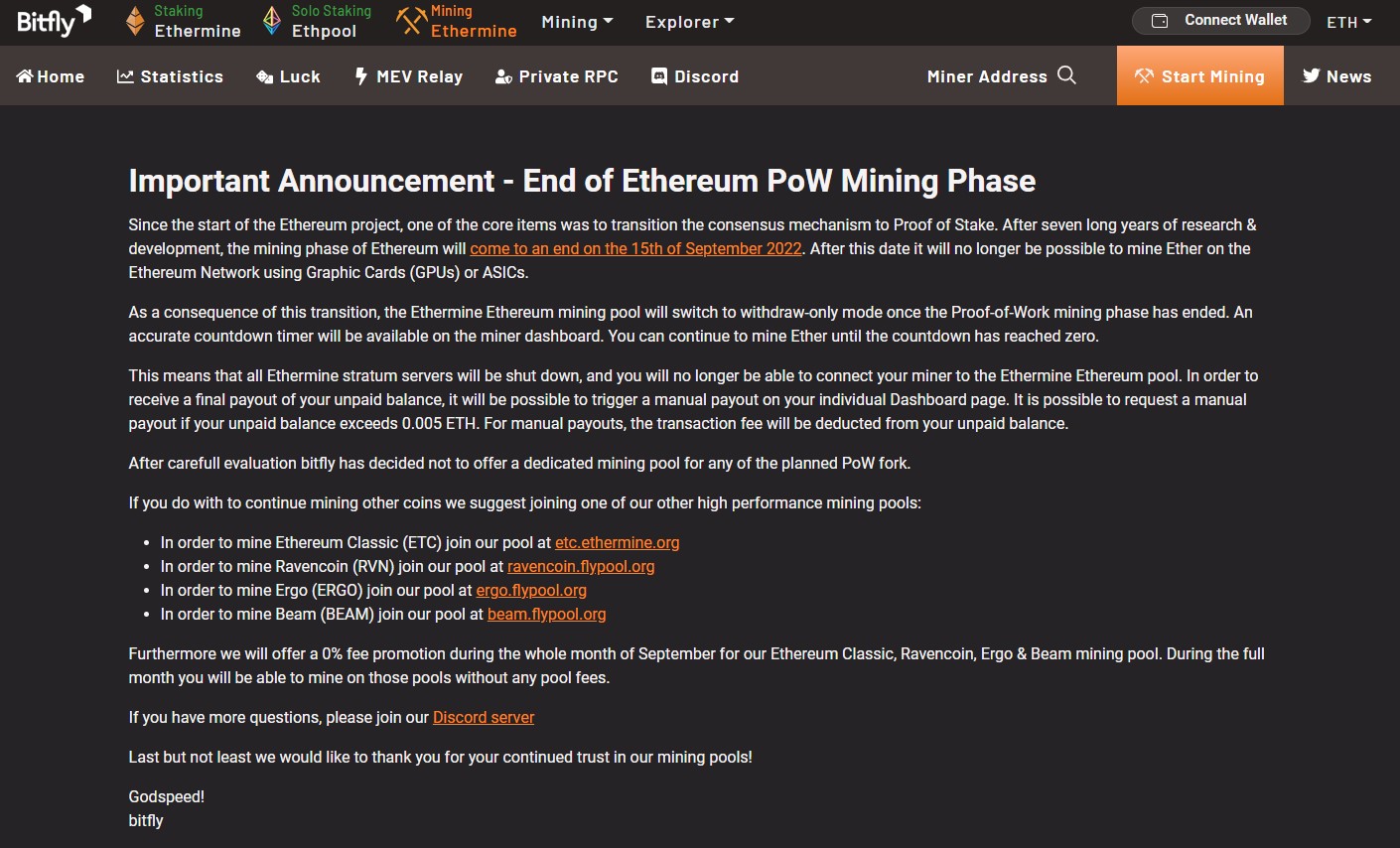
Task: Expand the Explorer dropdown menu
Action: [689, 22]
